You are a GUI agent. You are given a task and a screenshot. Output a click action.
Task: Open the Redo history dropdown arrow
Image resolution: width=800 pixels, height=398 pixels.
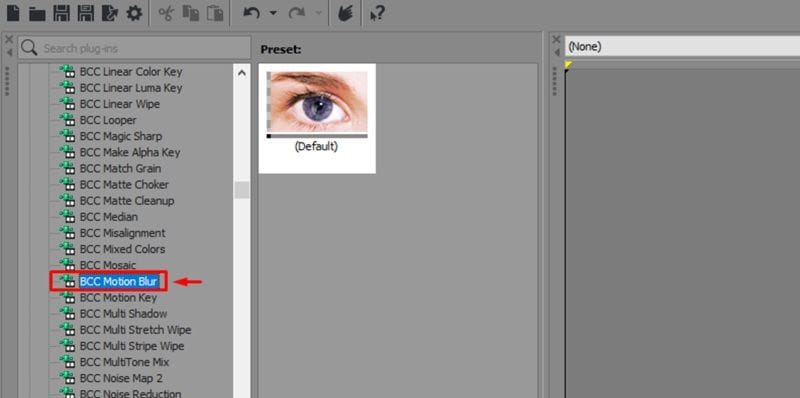click(x=318, y=14)
